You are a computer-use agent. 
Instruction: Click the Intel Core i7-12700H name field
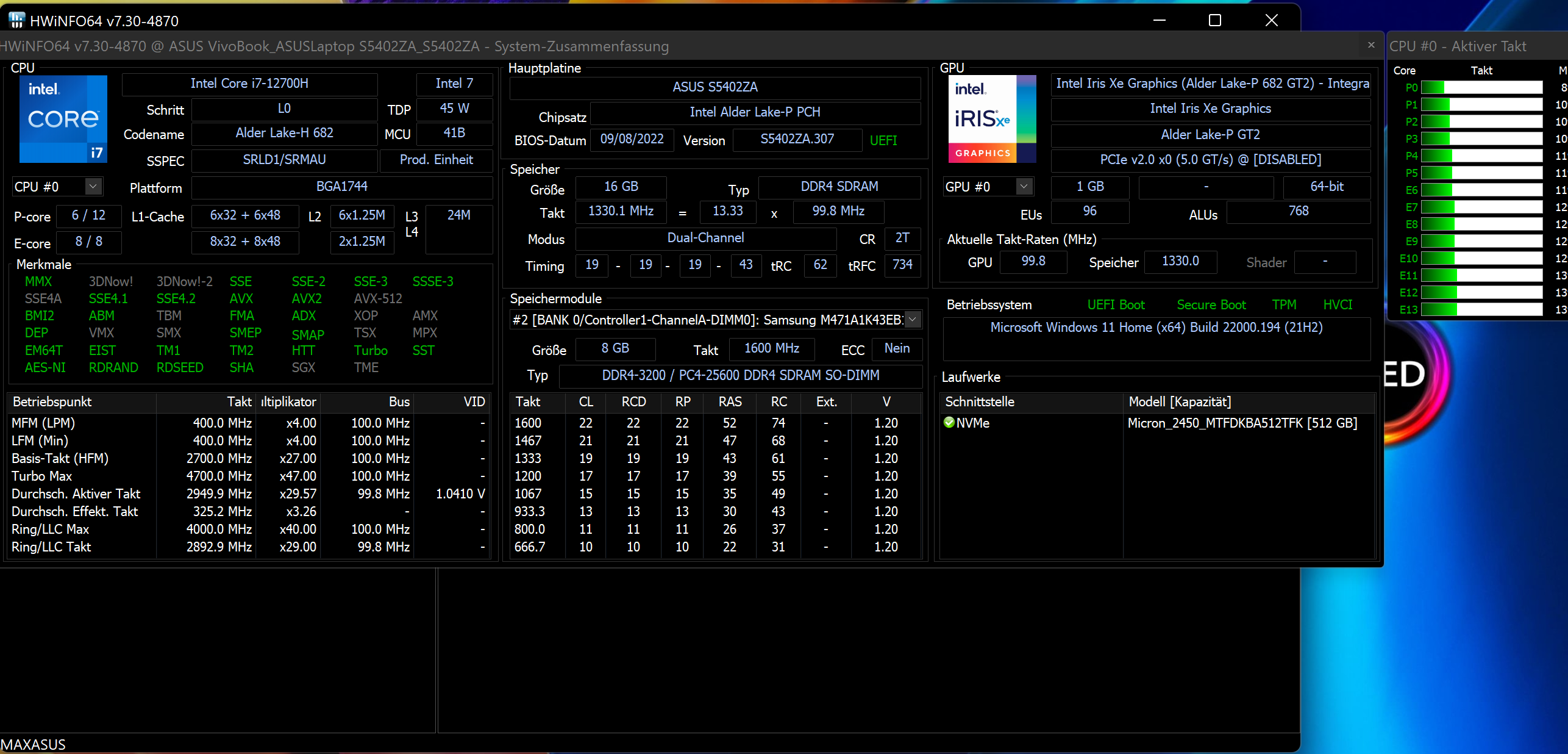[249, 84]
